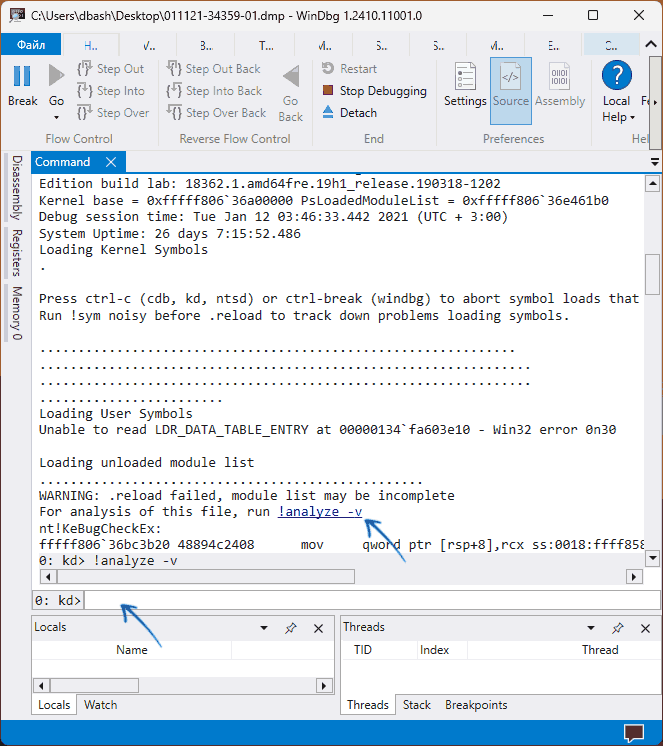Click the Locals horizontal scrollbar thumb

[x=94, y=686]
